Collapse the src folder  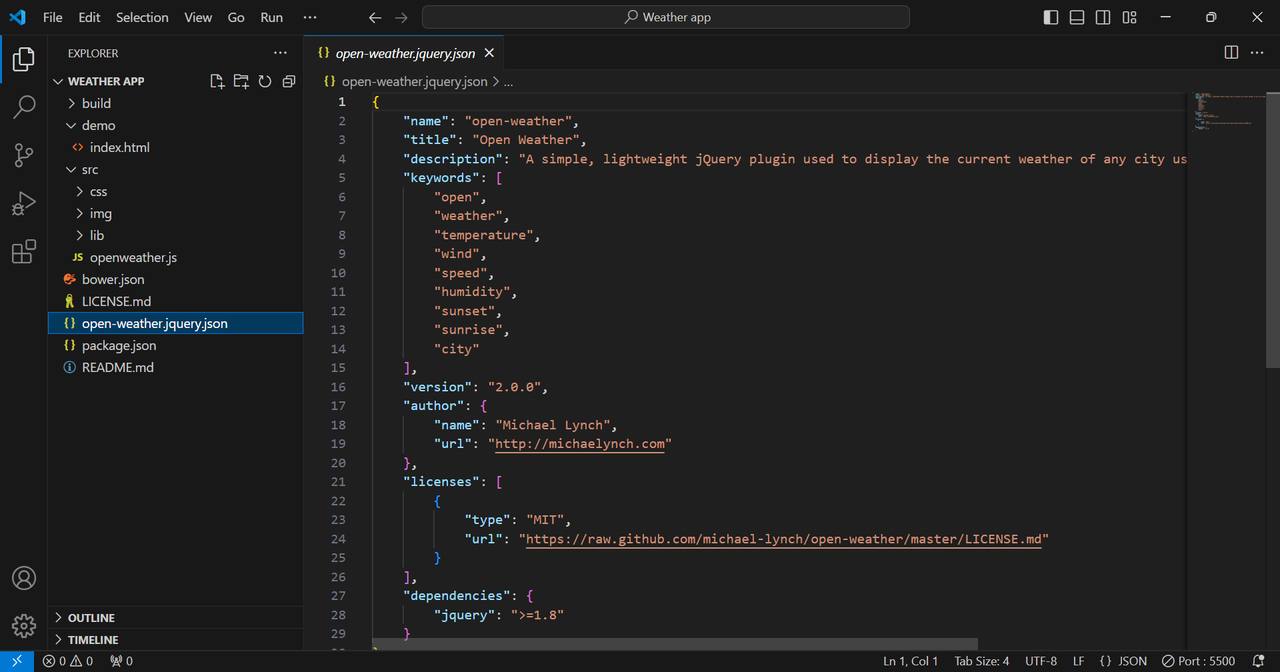[x=175, y=169]
